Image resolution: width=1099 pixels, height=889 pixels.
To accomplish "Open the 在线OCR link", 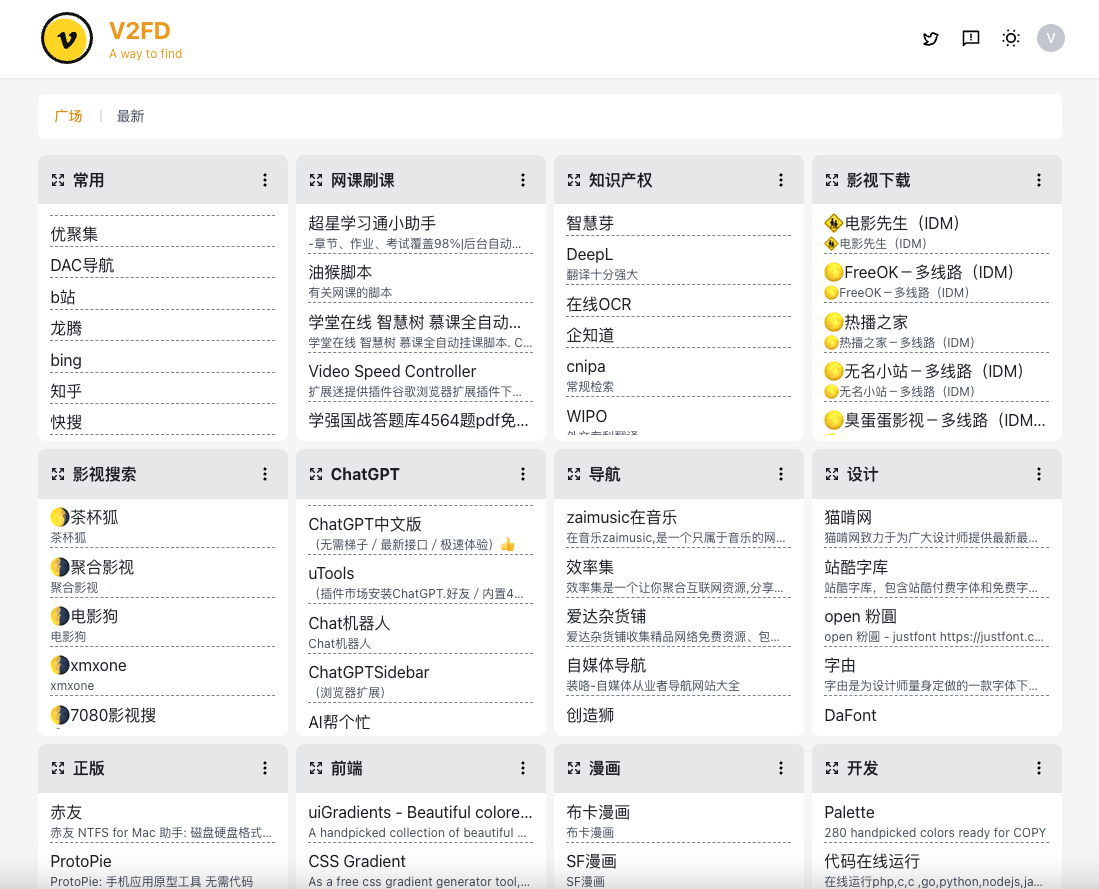I will (x=599, y=304).
